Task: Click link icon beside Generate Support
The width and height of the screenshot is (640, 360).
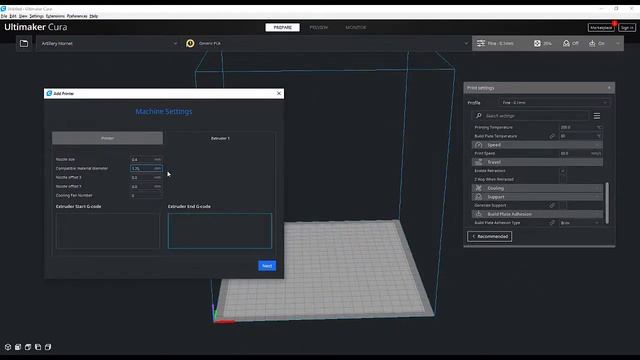Action: point(552,205)
